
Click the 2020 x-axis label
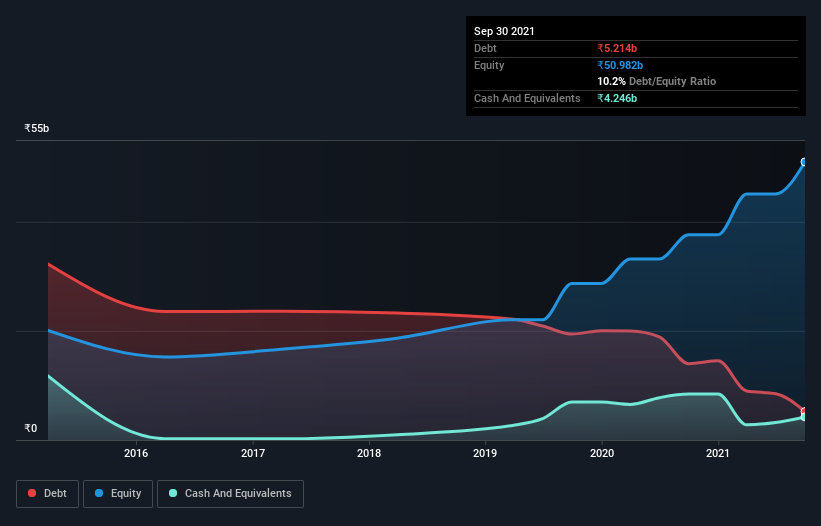click(x=602, y=453)
